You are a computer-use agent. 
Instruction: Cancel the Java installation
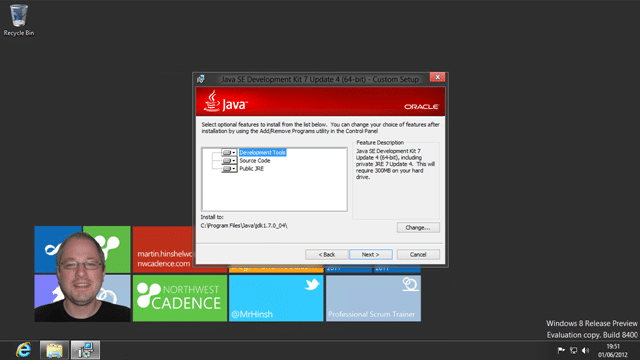coord(418,254)
